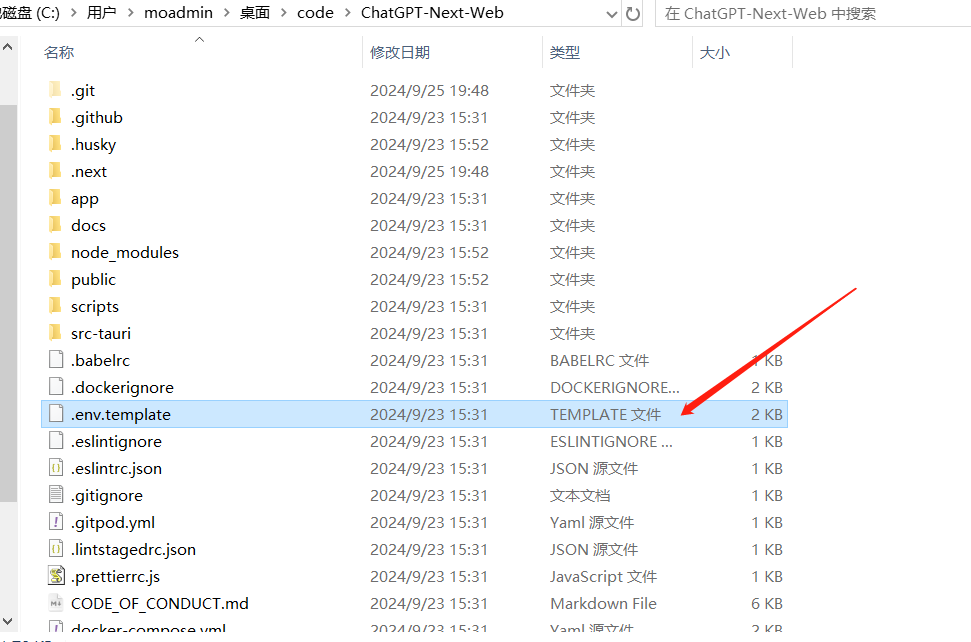The height and width of the screenshot is (642, 971).
Task: Navigate to code breadcrumb
Action: 315,13
